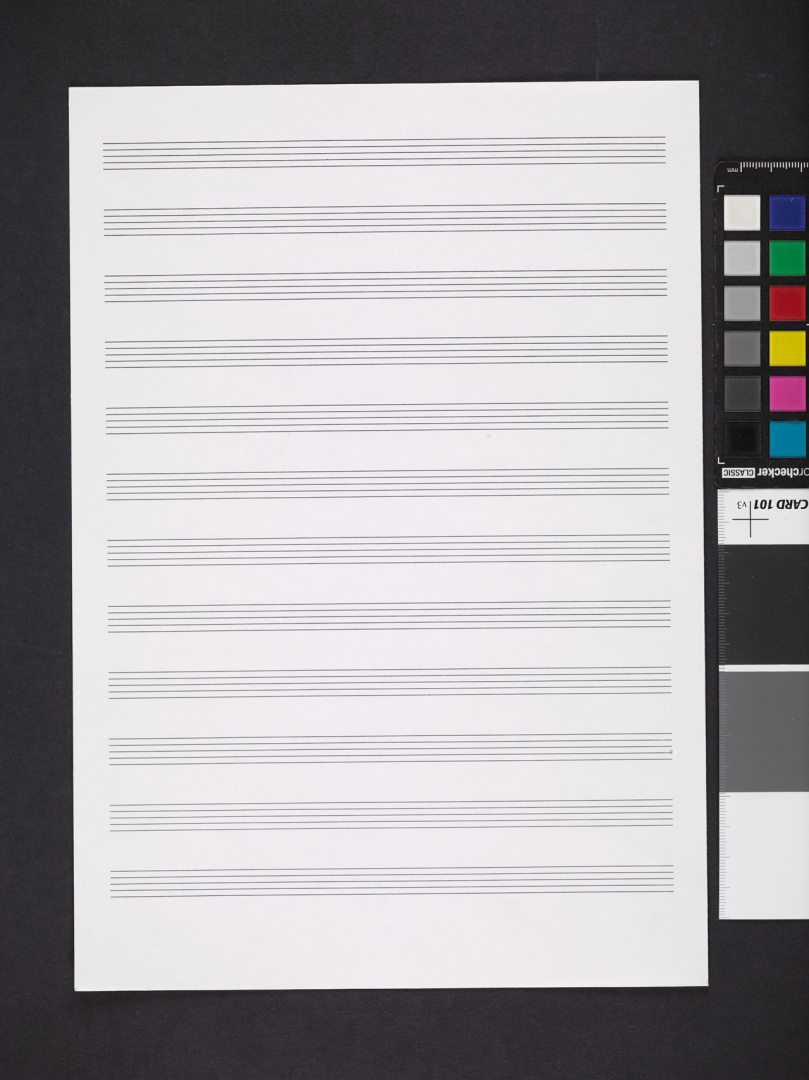Click the magenta color checker patch

click(x=787, y=393)
